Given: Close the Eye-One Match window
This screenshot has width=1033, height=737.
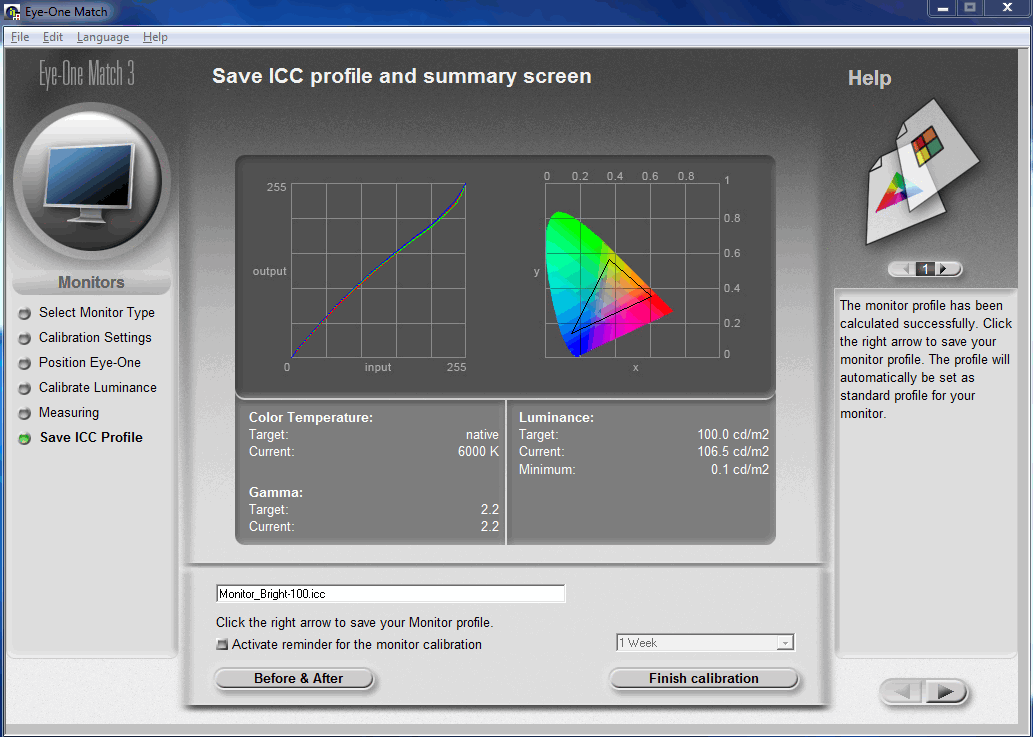Looking at the screenshot, I should coord(1007,8).
